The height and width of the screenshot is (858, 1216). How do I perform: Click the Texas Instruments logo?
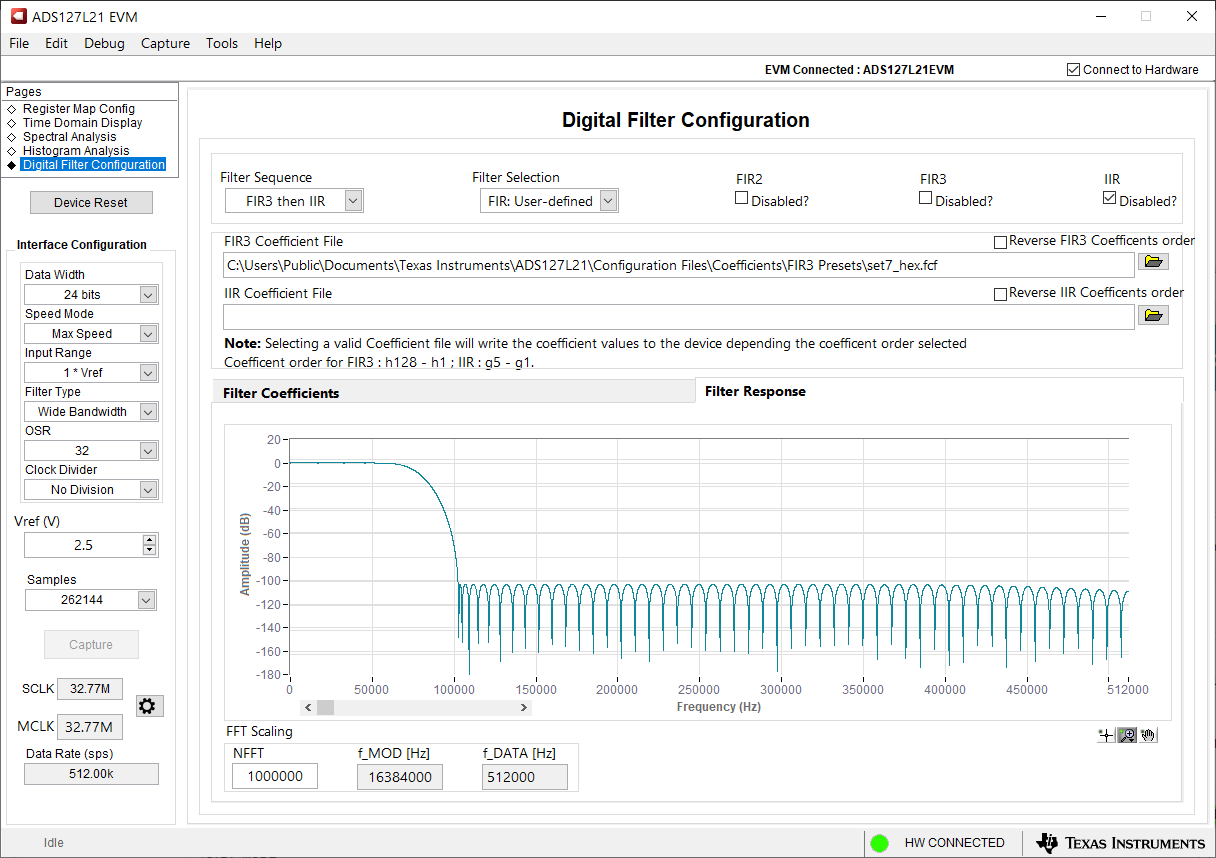pos(1120,843)
